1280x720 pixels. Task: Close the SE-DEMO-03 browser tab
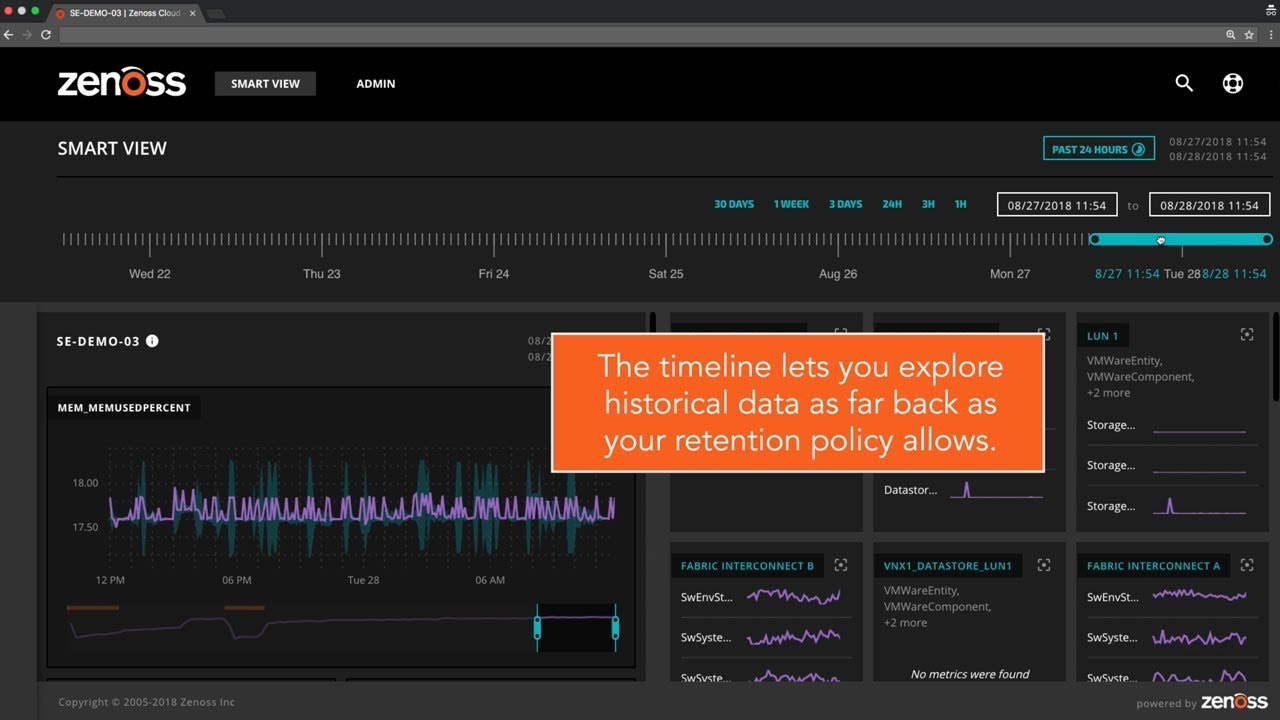click(x=193, y=13)
